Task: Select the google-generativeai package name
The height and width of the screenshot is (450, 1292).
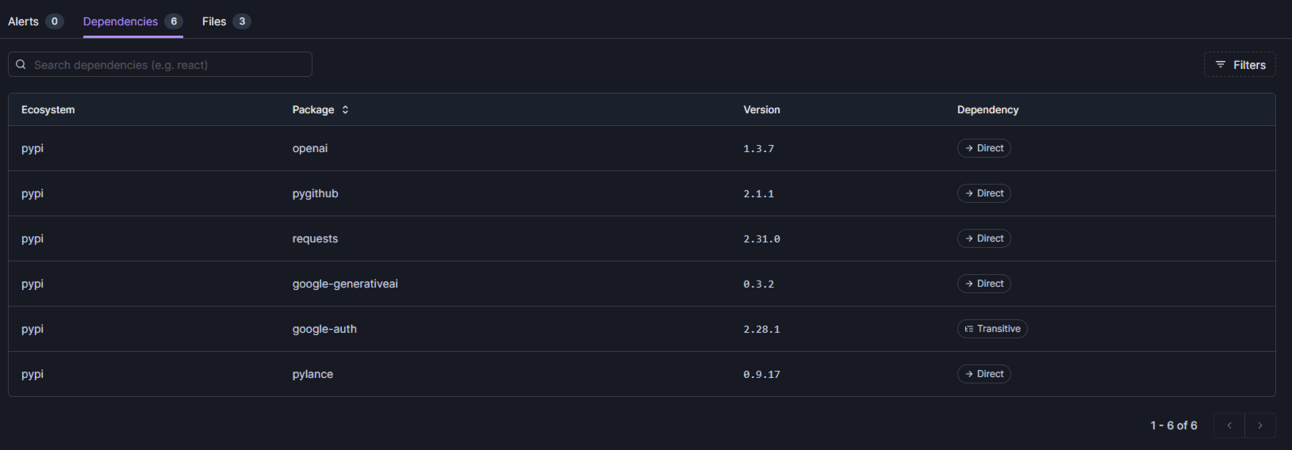Action: [345, 283]
